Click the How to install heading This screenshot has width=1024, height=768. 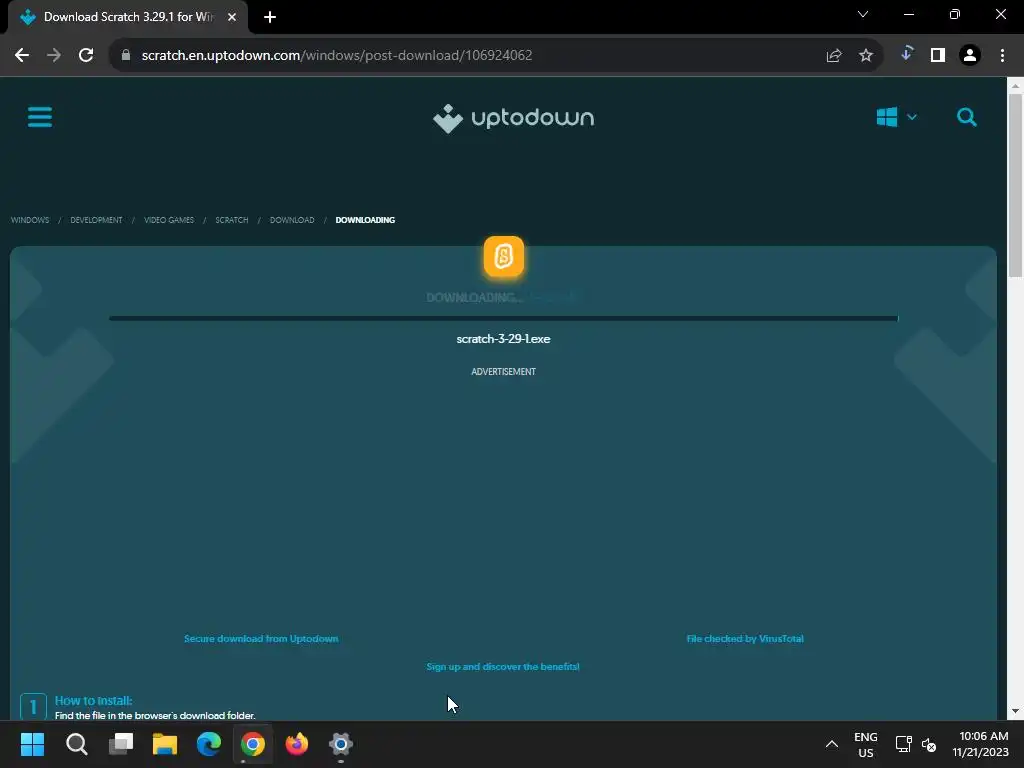93,701
